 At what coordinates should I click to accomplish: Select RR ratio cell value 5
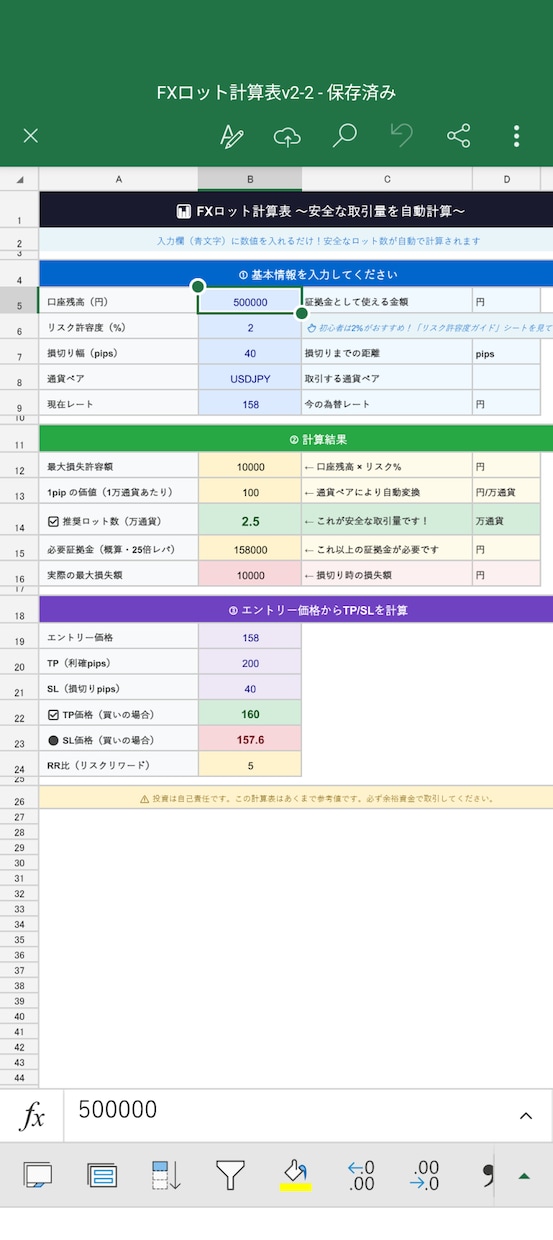250,766
